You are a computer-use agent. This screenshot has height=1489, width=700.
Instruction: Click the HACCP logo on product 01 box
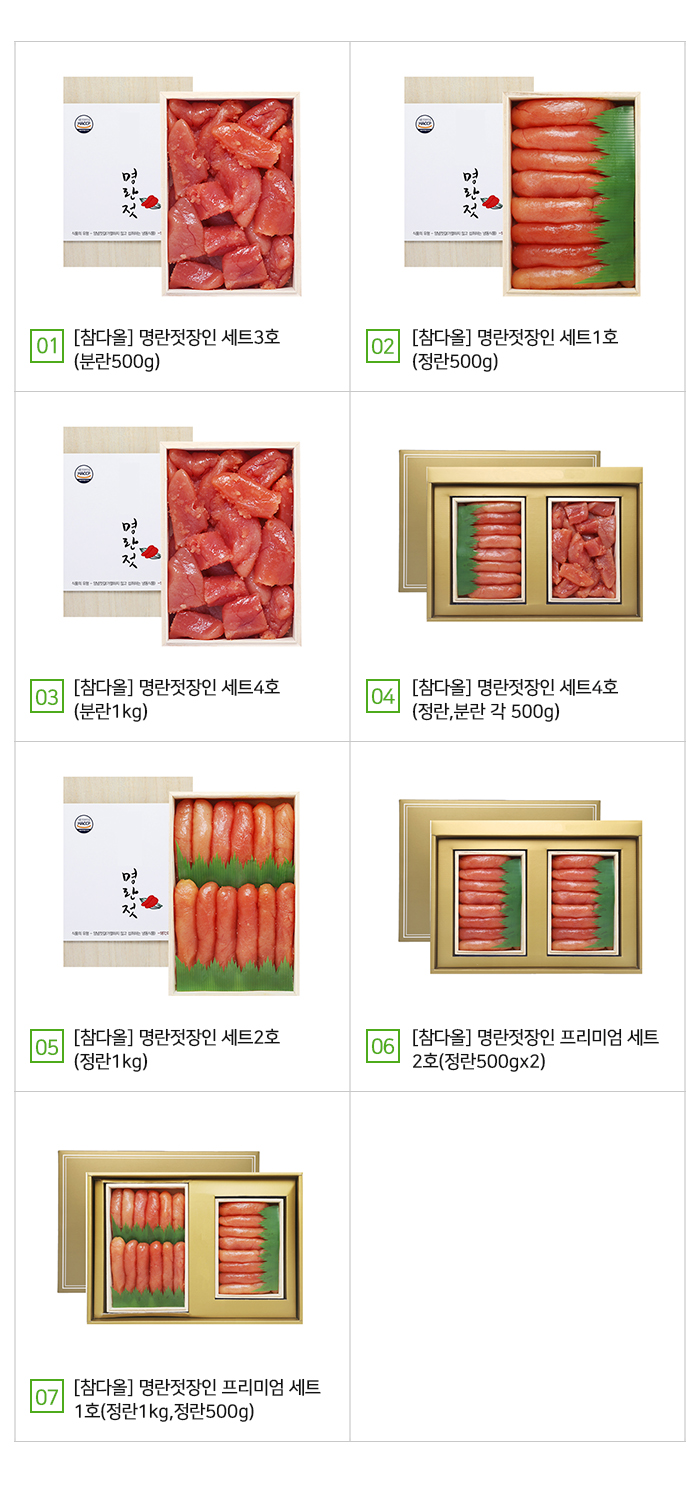coord(83,125)
